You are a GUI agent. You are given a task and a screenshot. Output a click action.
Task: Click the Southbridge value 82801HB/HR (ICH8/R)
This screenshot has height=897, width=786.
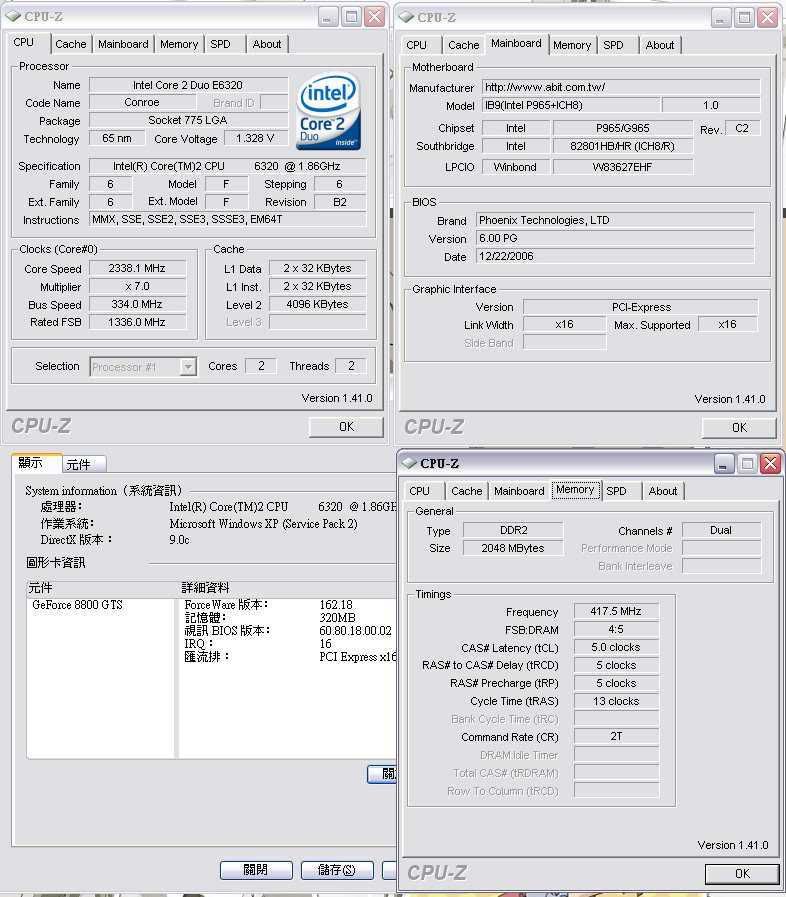[x=622, y=146]
